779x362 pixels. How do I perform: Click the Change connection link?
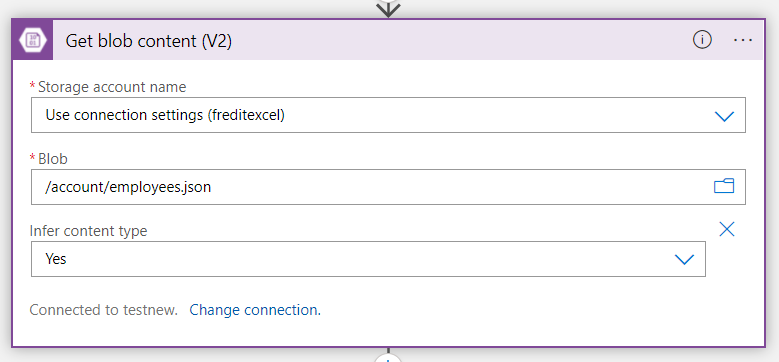(x=255, y=310)
